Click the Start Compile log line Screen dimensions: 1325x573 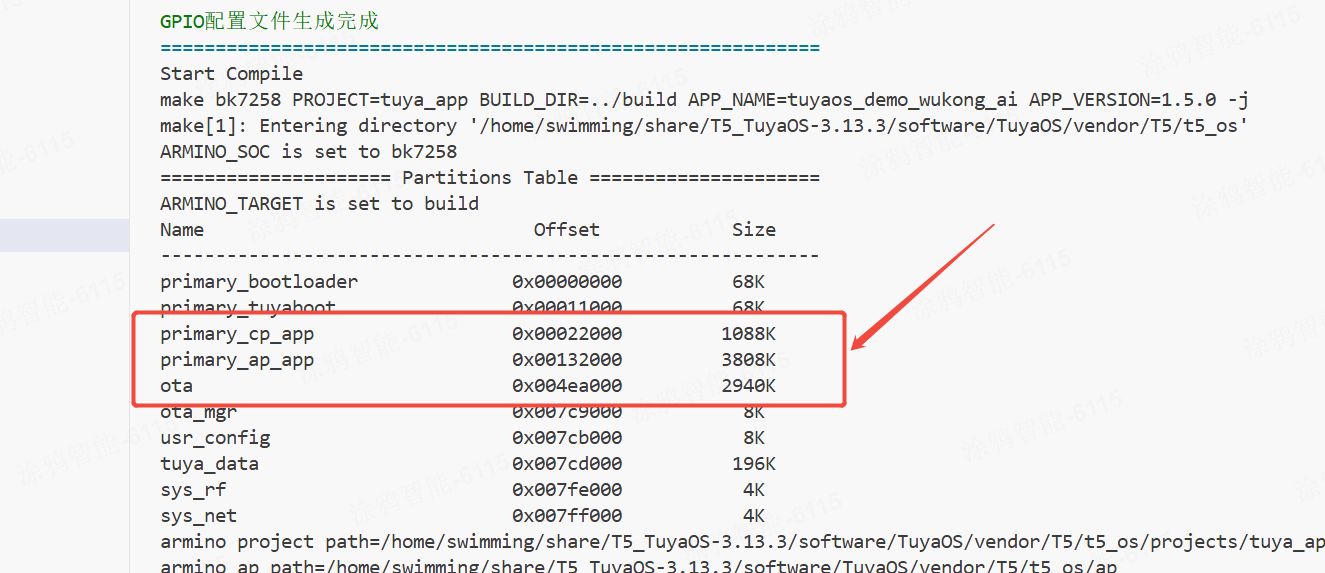coord(231,74)
